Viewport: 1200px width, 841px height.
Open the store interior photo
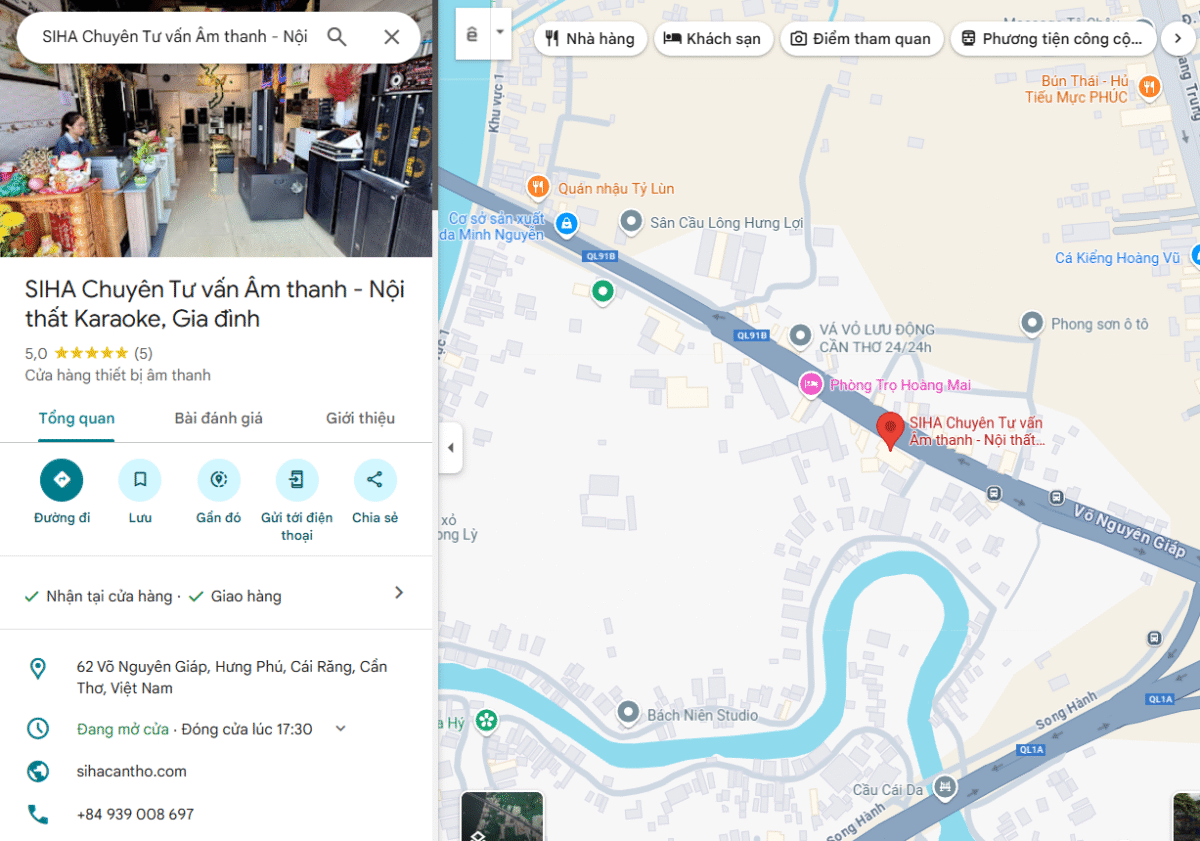[x=216, y=160]
